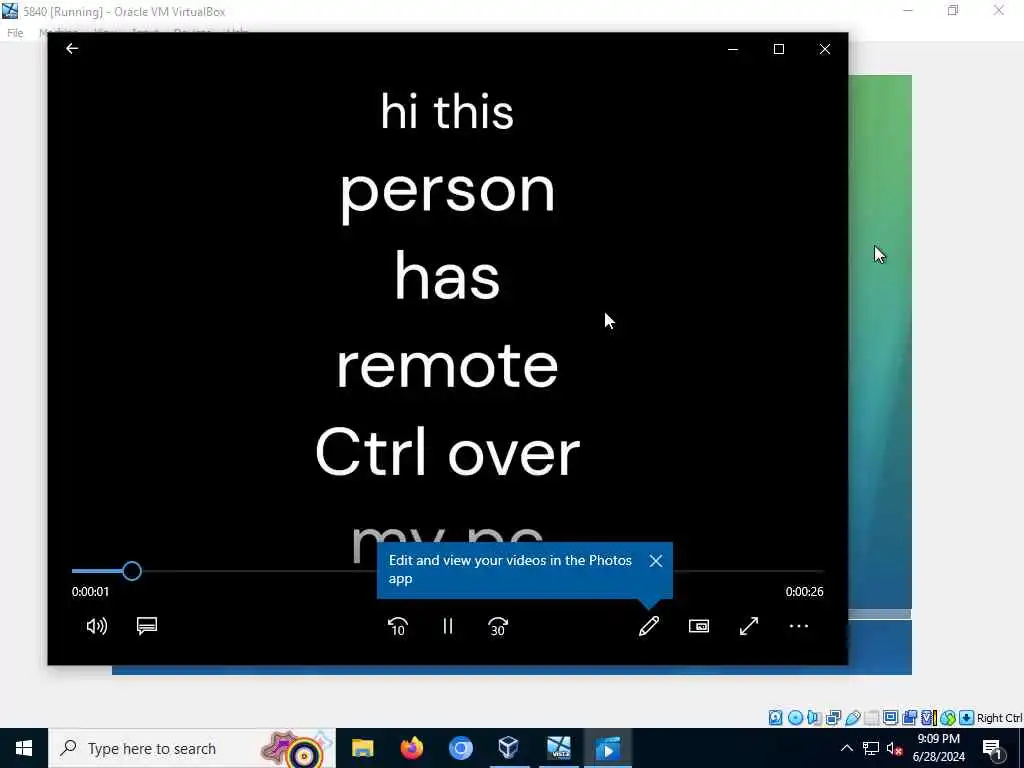
Task: Open the blue circle browser on taskbar
Action: click(x=460, y=748)
